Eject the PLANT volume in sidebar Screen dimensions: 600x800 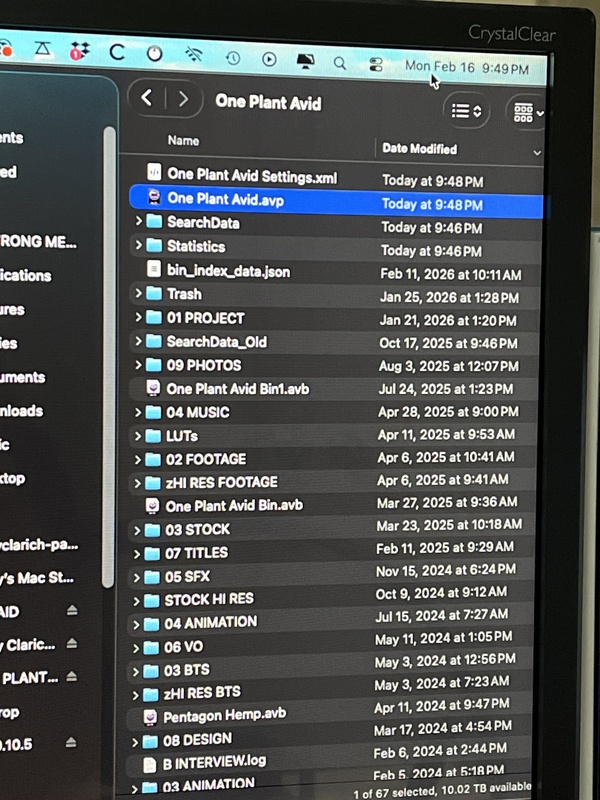pyautogui.click(x=72, y=677)
